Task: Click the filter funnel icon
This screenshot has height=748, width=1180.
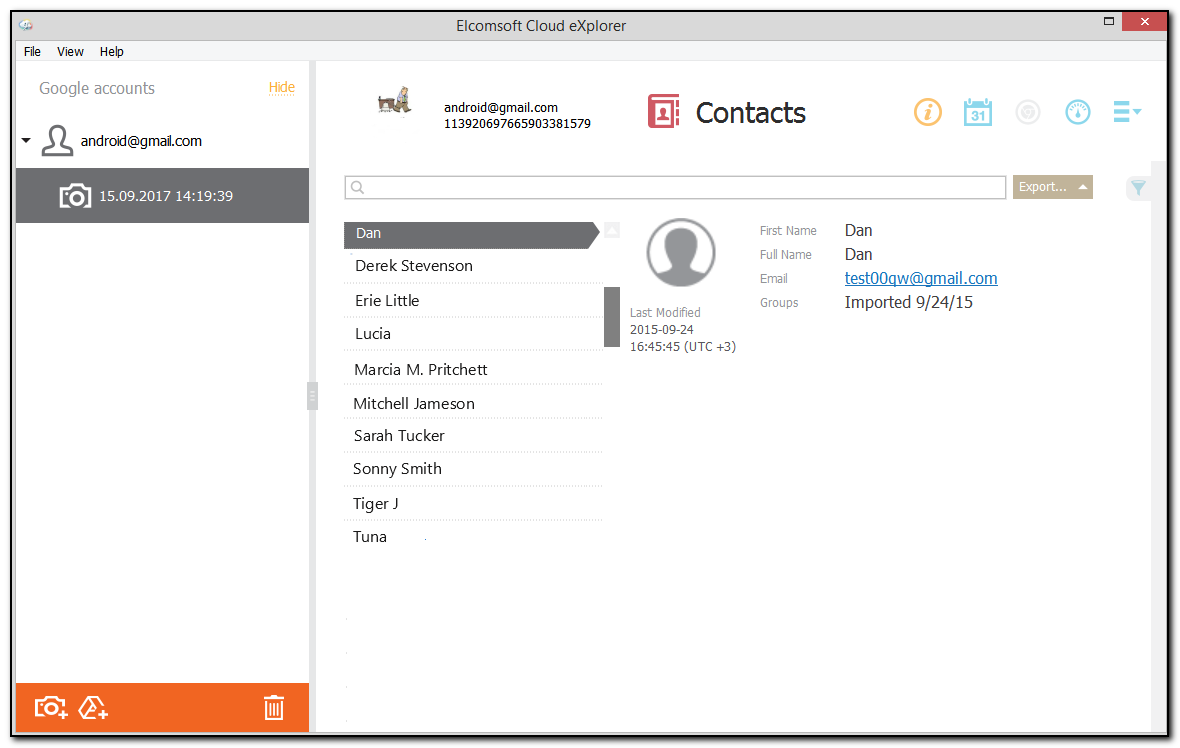Action: coord(1138,187)
